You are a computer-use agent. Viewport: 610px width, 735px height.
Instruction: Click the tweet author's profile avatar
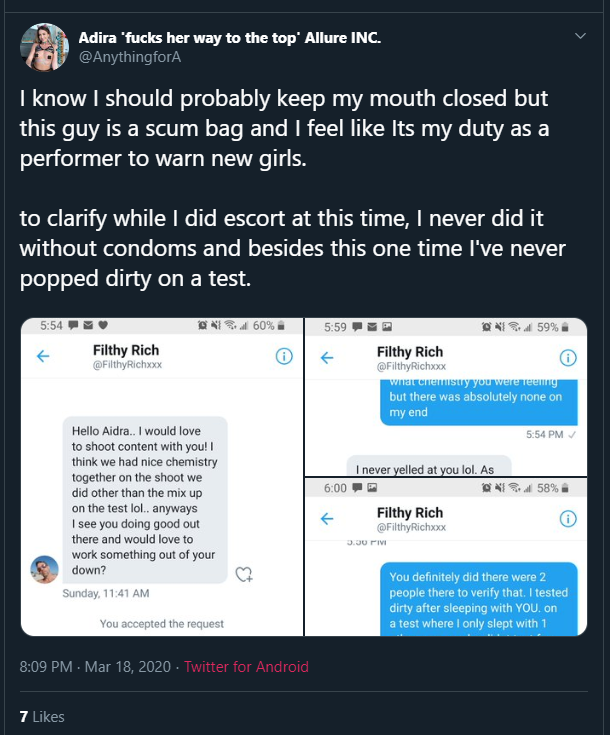(x=44, y=47)
